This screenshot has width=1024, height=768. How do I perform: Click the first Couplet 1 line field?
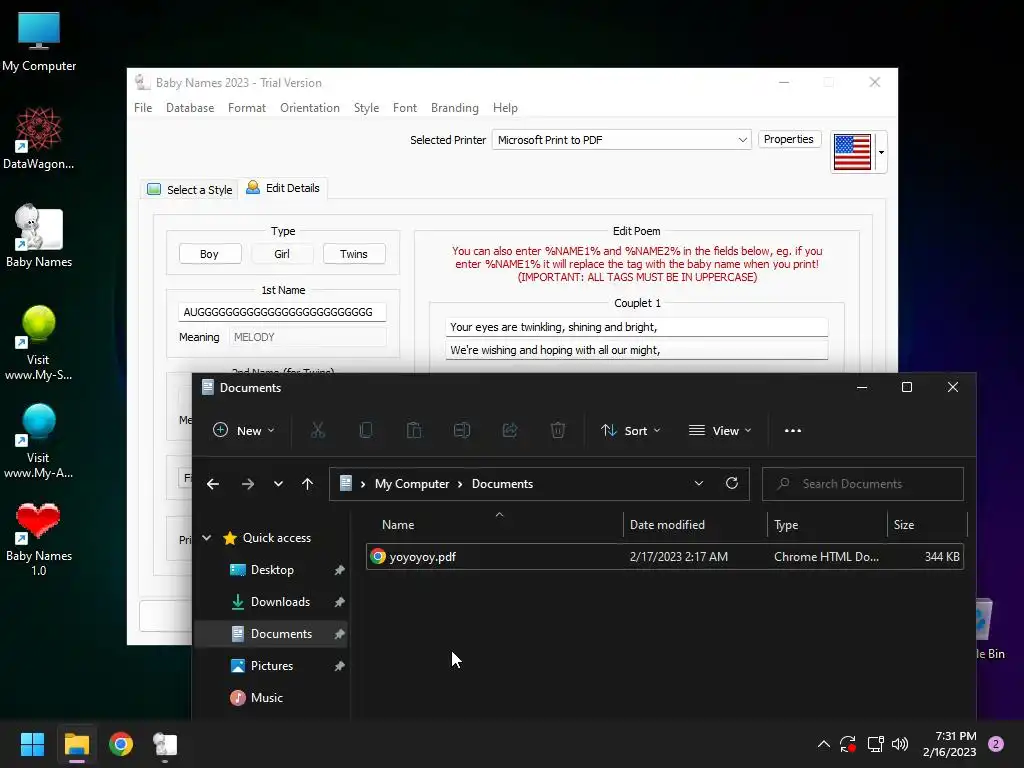point(637,327)
